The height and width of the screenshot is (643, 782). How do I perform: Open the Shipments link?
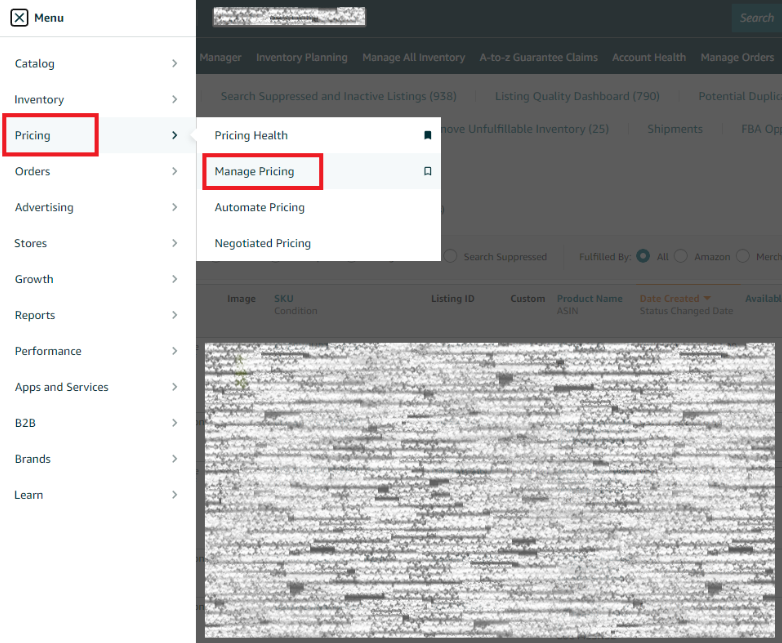tap(675, 129)
